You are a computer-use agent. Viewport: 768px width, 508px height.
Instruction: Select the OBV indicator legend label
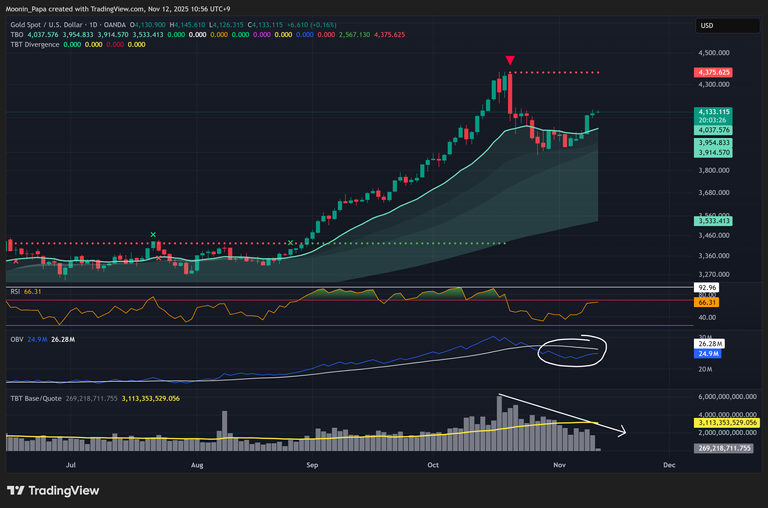click(x=17, y=341)
